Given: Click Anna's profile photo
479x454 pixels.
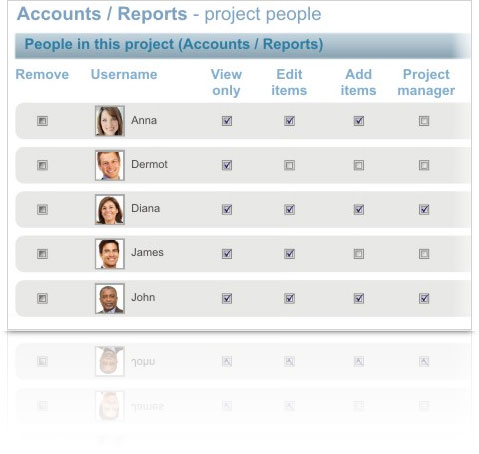Looking at the screenshot, I should pyautogui.click(x=110, y=121).
